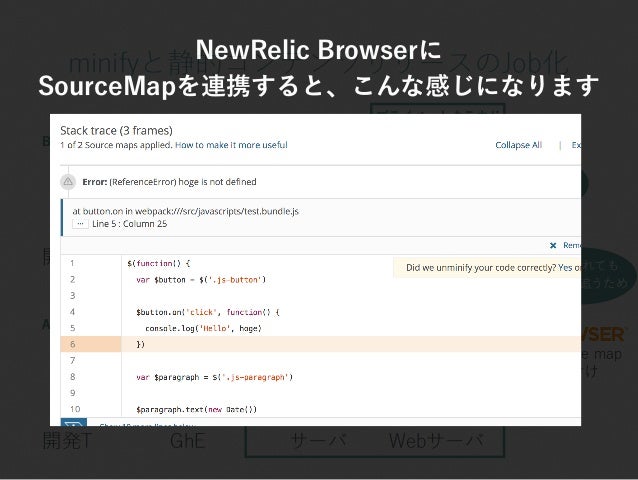
Task: Click 'hoge is not defined' error message
Action: tap(217, 182)
